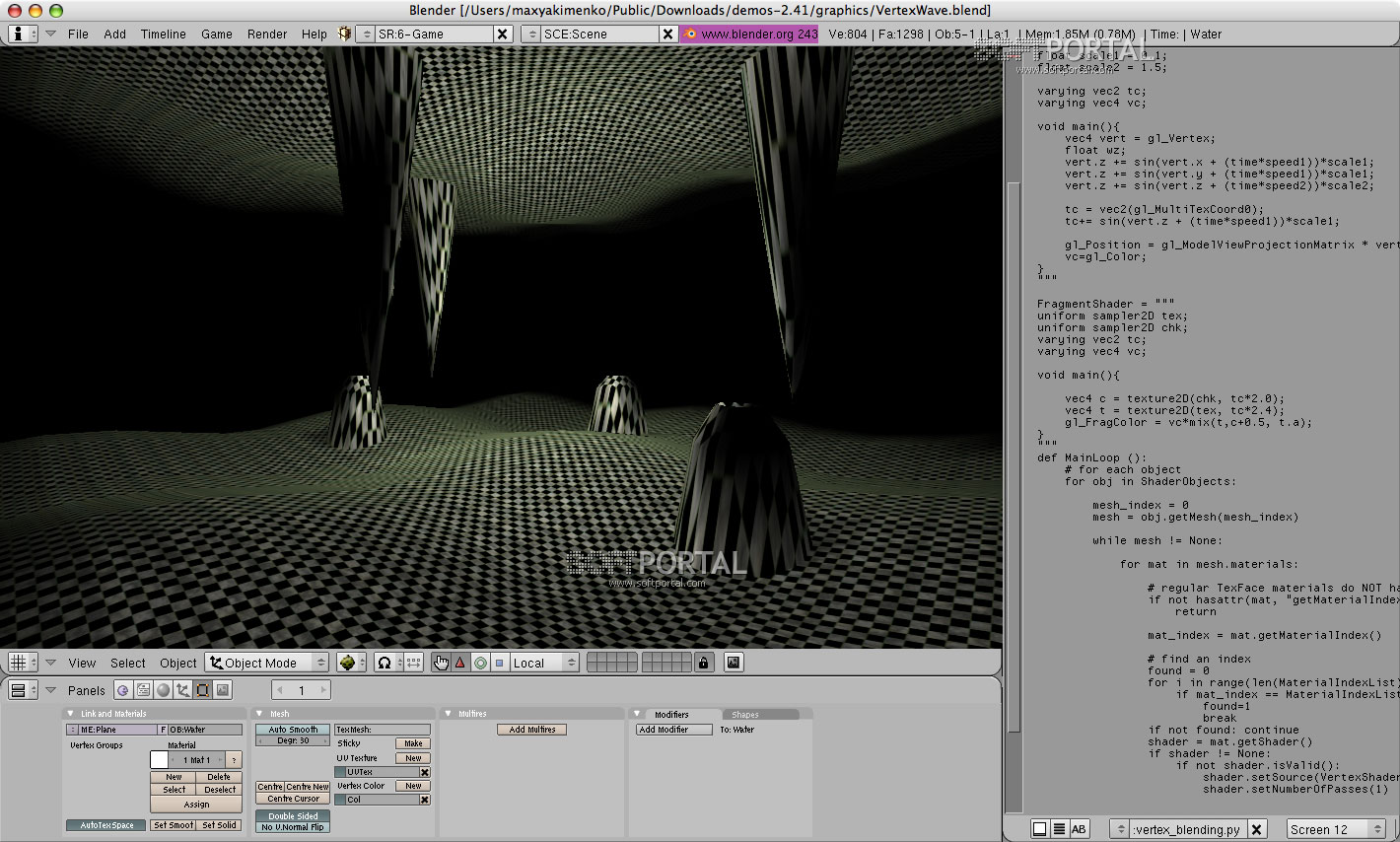Open text browse arrows beside vertex_blending.py
1400x842 pixels.
pyautogui.click(x=1120, y=829)
